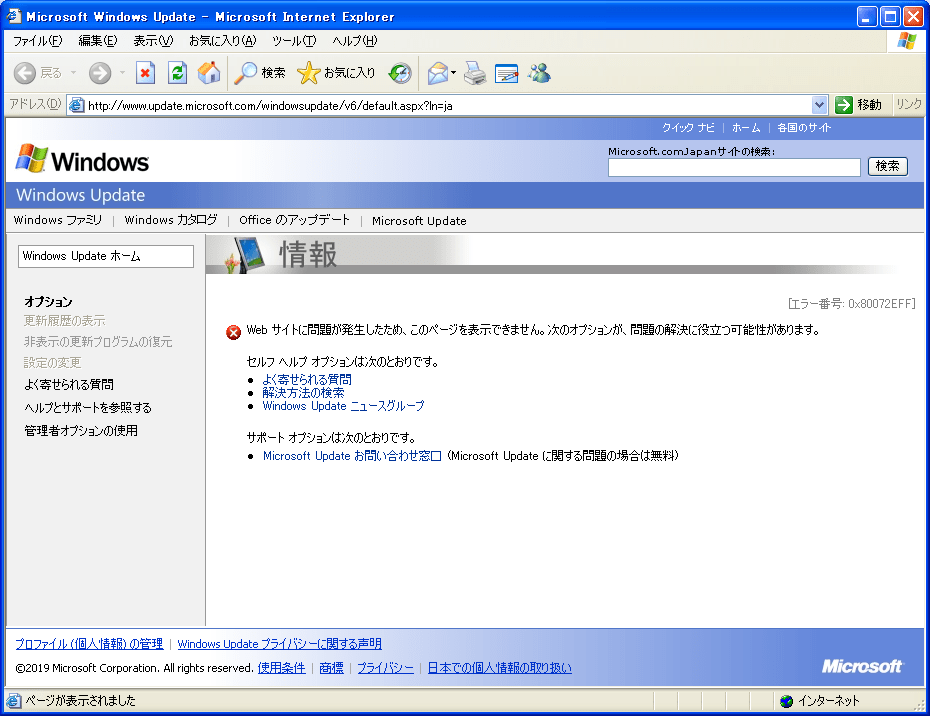This screenshot has height=716, width=930.
Task: Close the Internet Explorer window
Action: pos(913,17)
